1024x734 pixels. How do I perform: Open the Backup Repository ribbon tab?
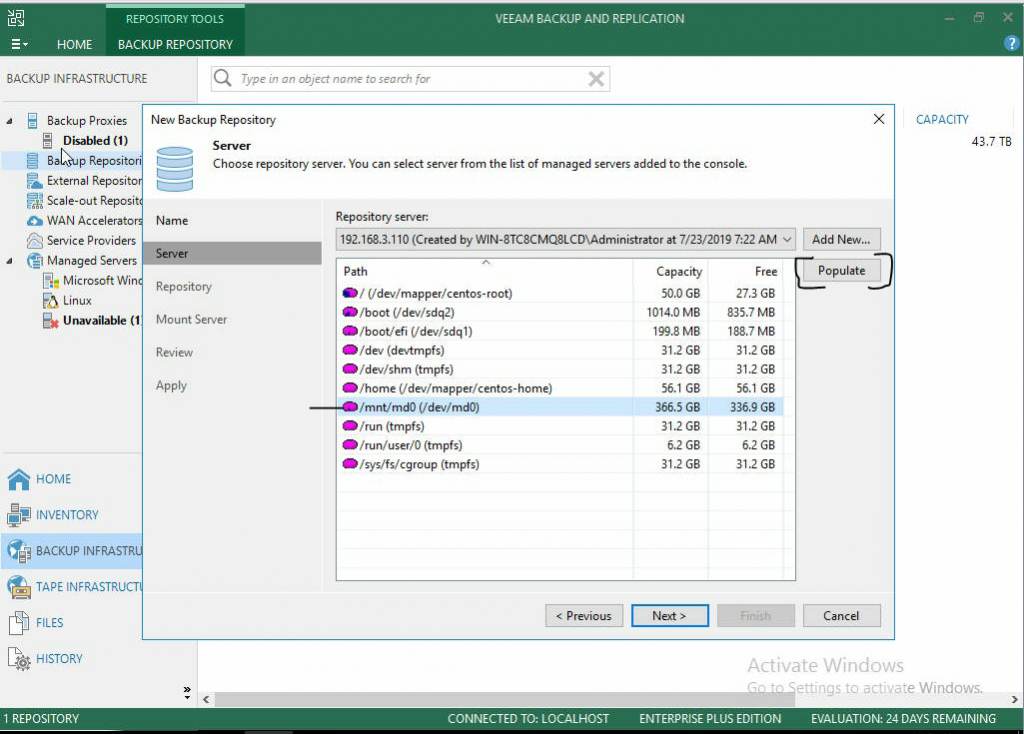tap(175, 44)
